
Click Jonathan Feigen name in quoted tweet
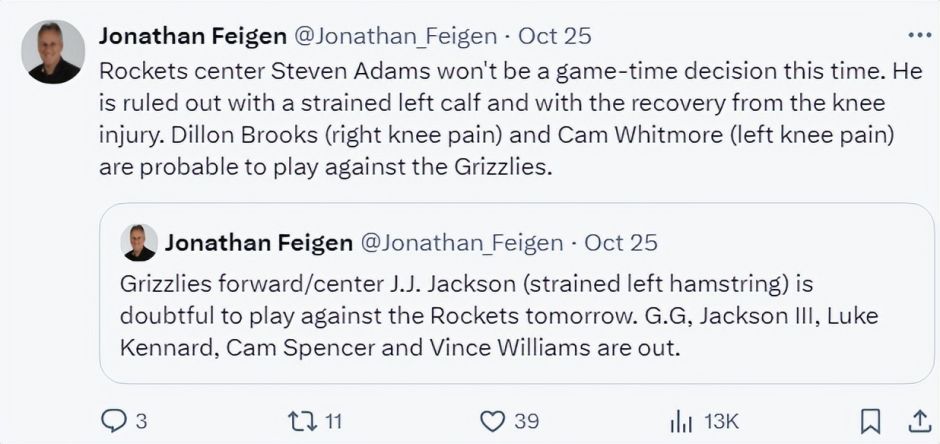click(x=258, y=243)
